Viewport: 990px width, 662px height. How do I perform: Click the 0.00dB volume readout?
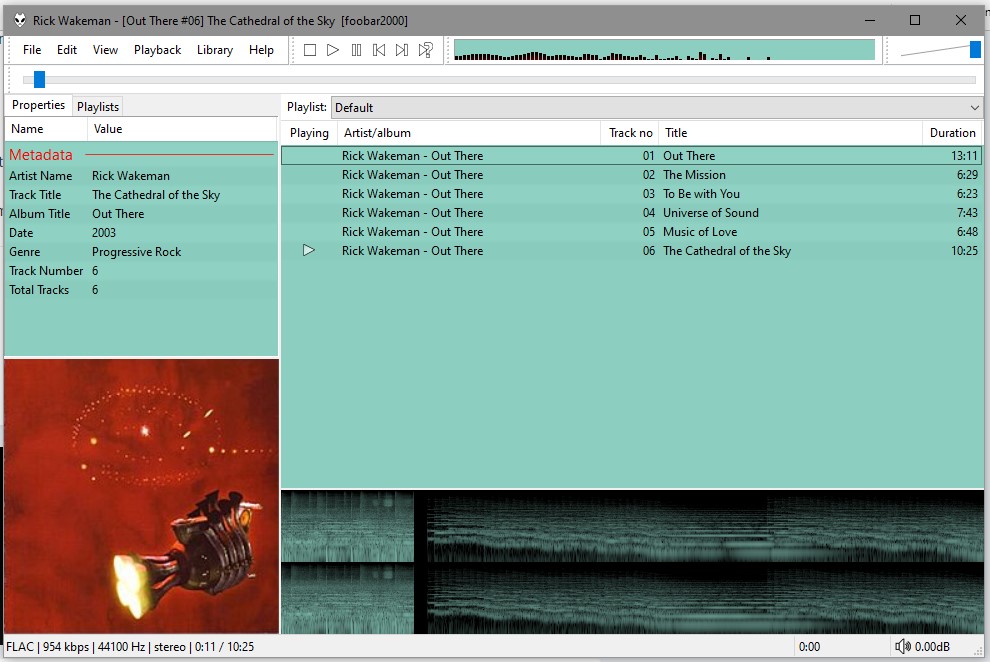point(932,647)
